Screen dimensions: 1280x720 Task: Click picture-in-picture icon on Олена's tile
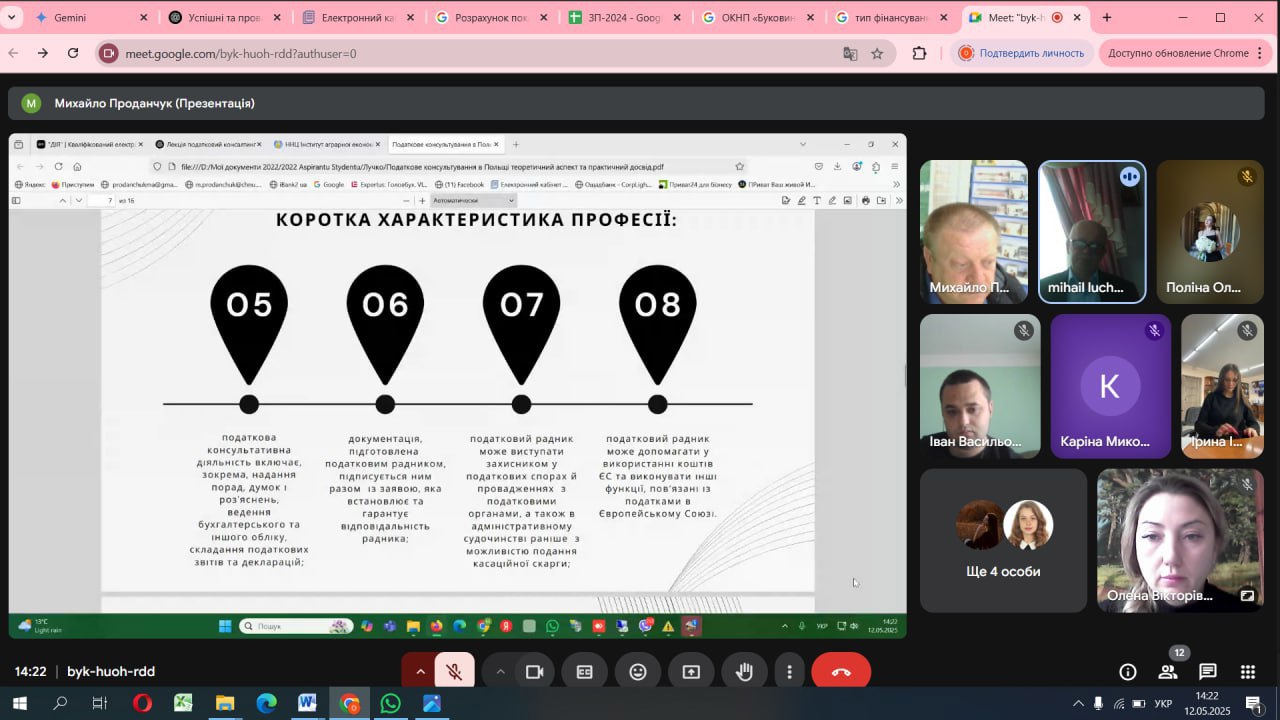coord(1247,596)
